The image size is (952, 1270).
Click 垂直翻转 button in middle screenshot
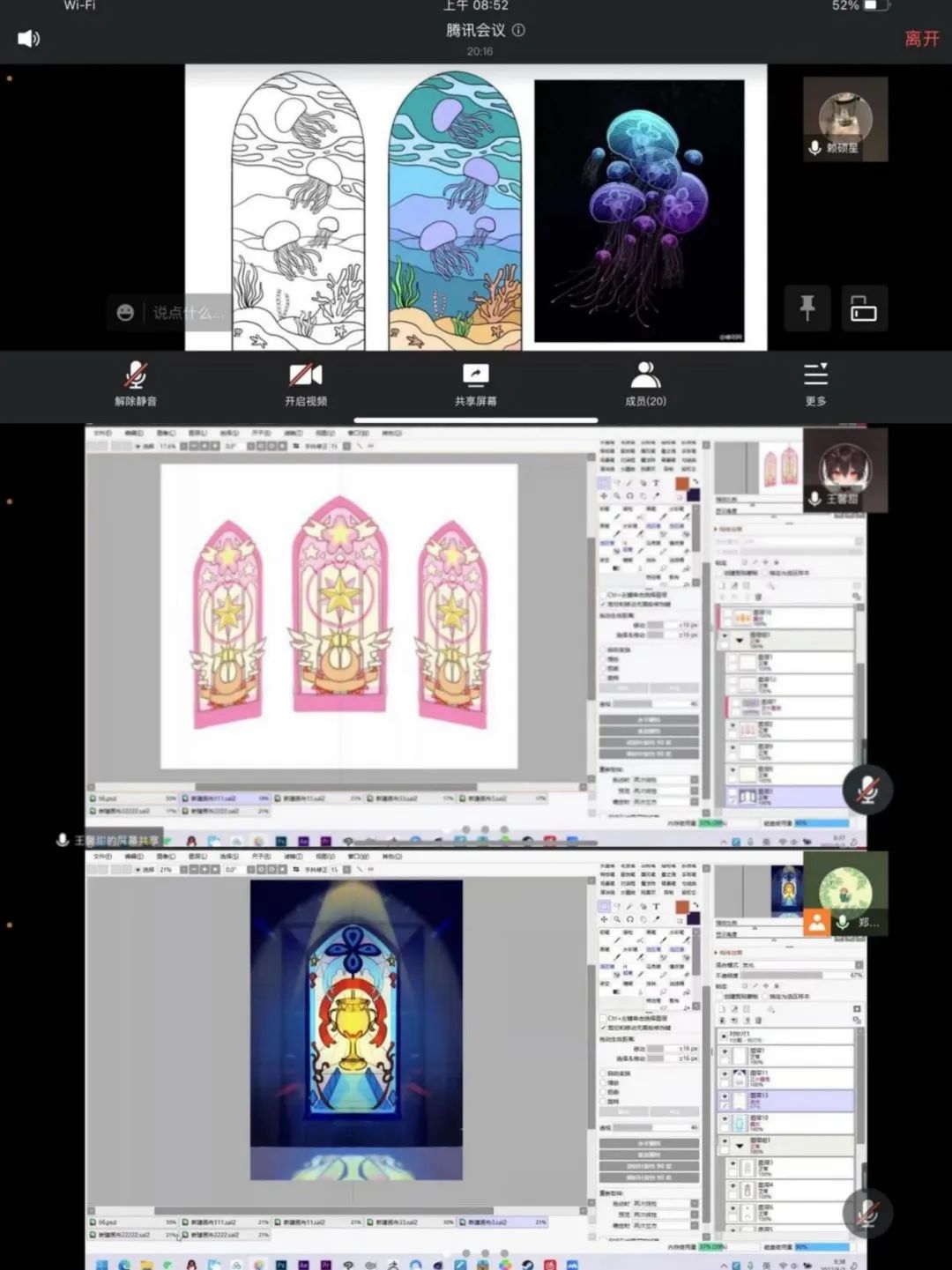click(649, 732)
